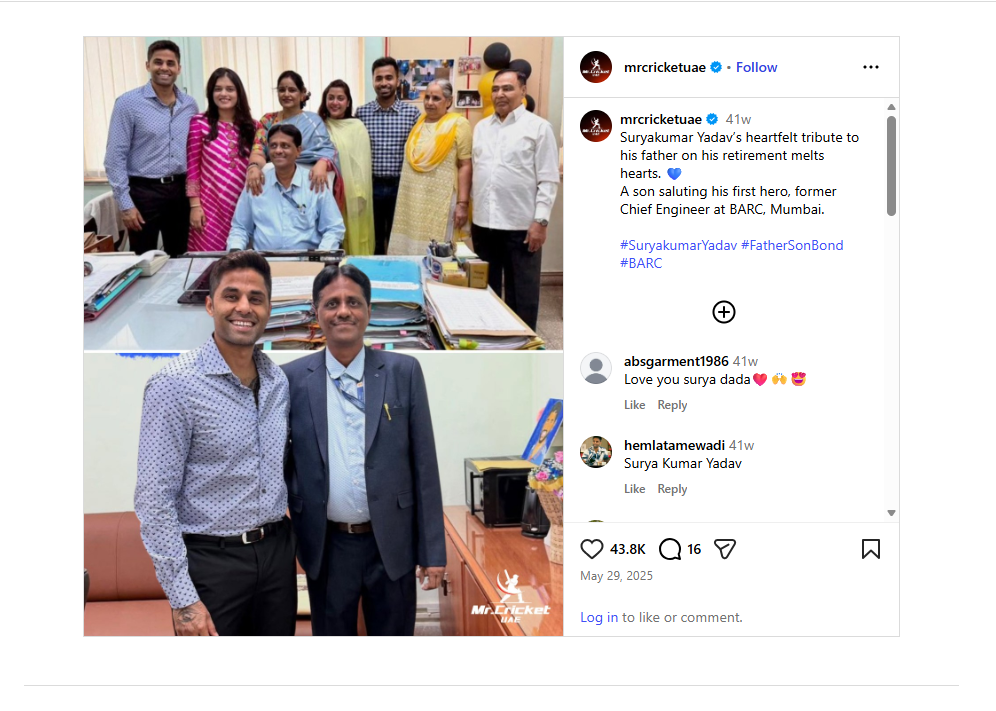996x711 pixels.
Task: Open the three-dot more options menu
Action: click(871, 67)
